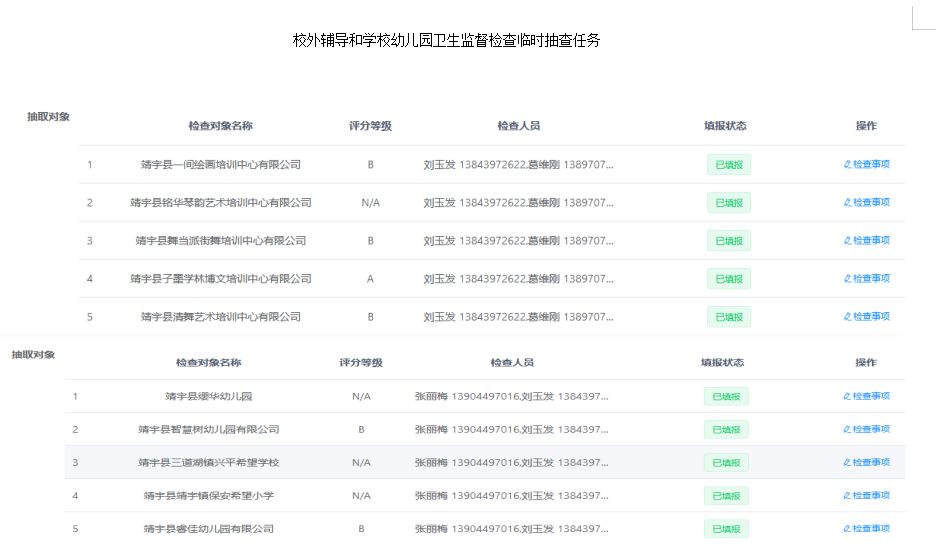Open 检查事项 for 靖宇县铭华琴韵艺术培训中心有限公司

click(866, 202)
